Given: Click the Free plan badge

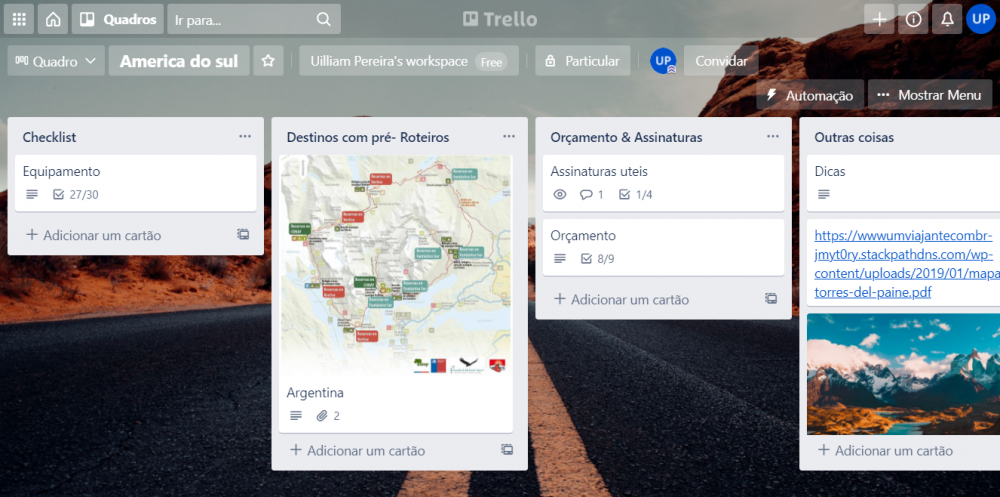Looking at the screenshot, I should [491, 62].
